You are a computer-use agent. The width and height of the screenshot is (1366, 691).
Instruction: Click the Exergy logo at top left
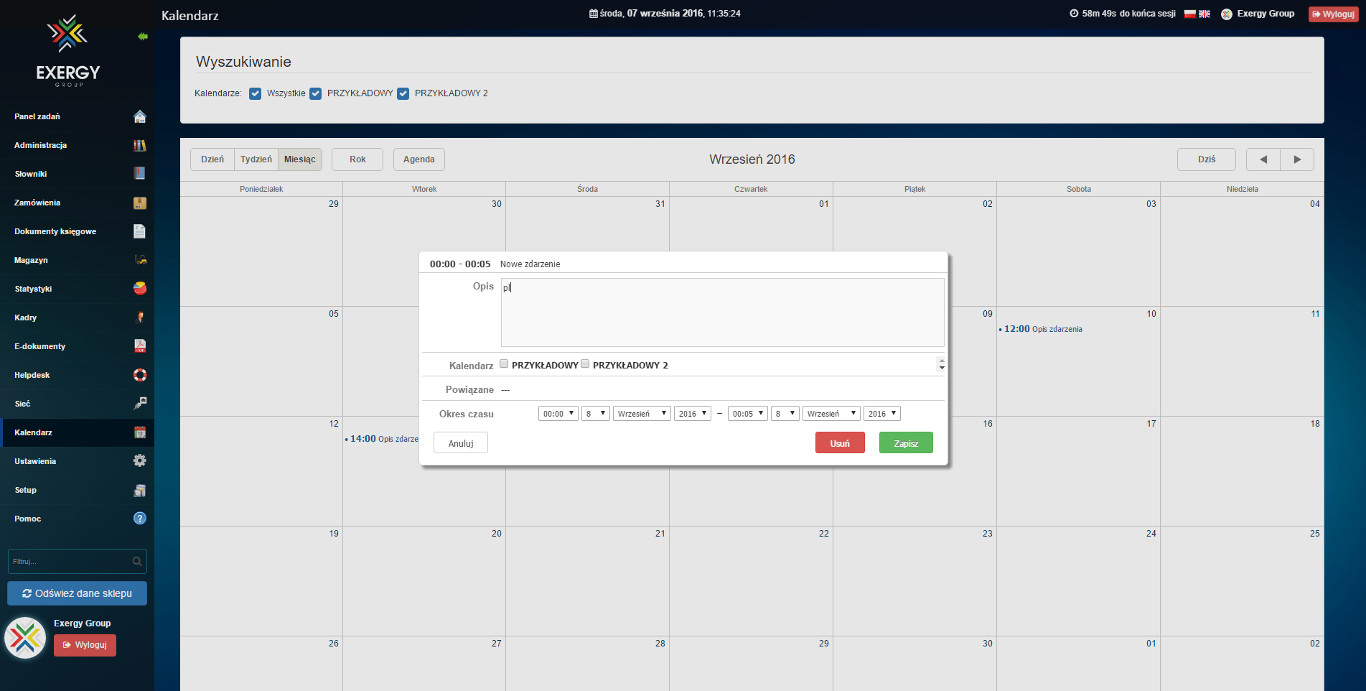point(68,50)
